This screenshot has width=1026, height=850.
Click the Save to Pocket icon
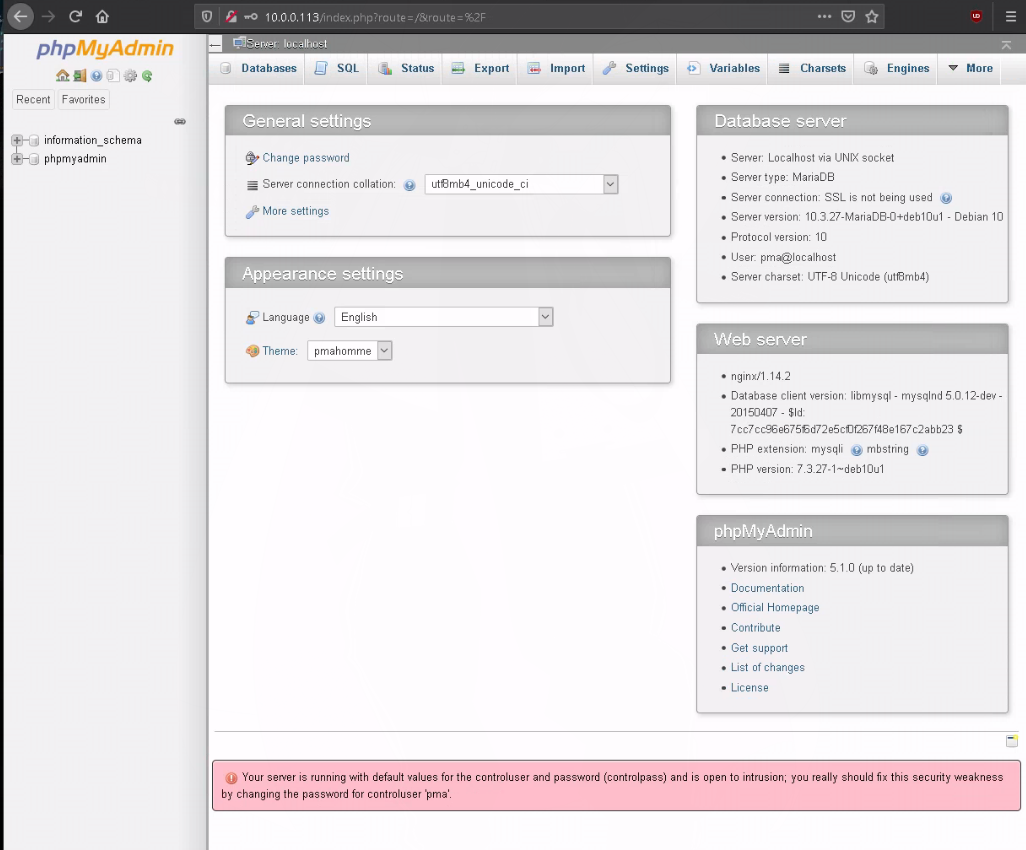point(848,16)
